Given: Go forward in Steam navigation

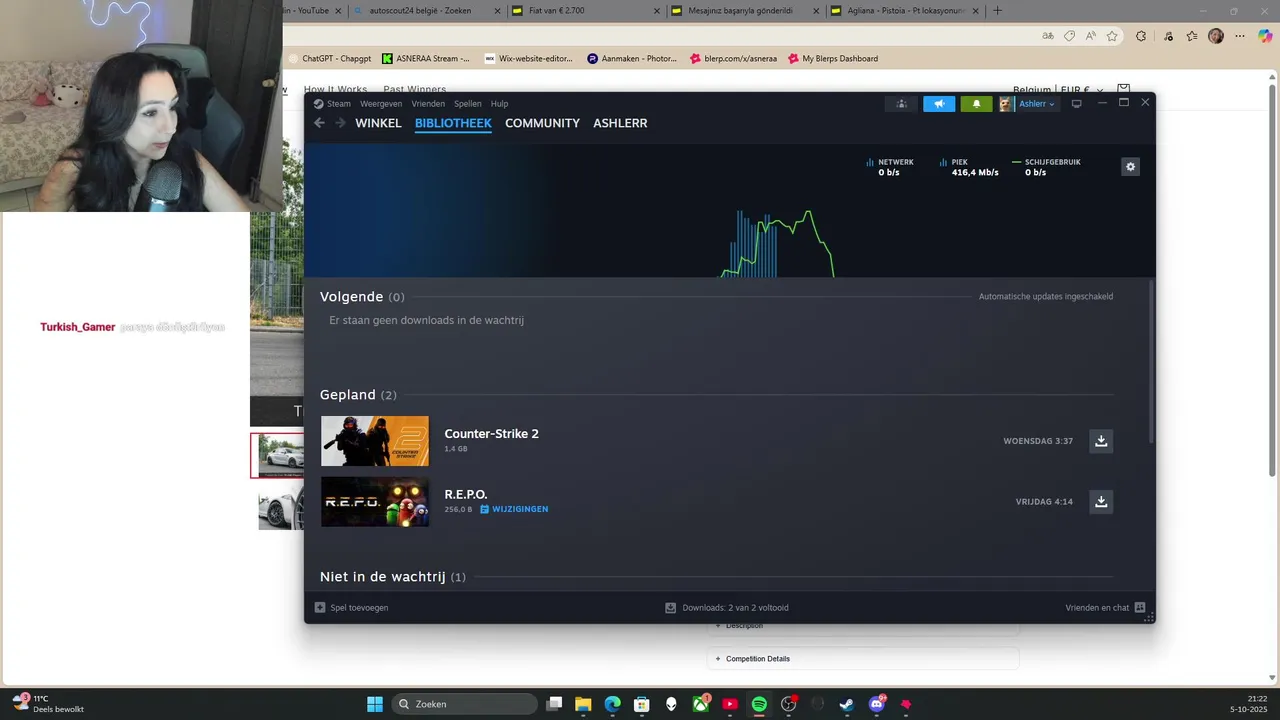Looking at the screenshot, I should click(340, 123).
